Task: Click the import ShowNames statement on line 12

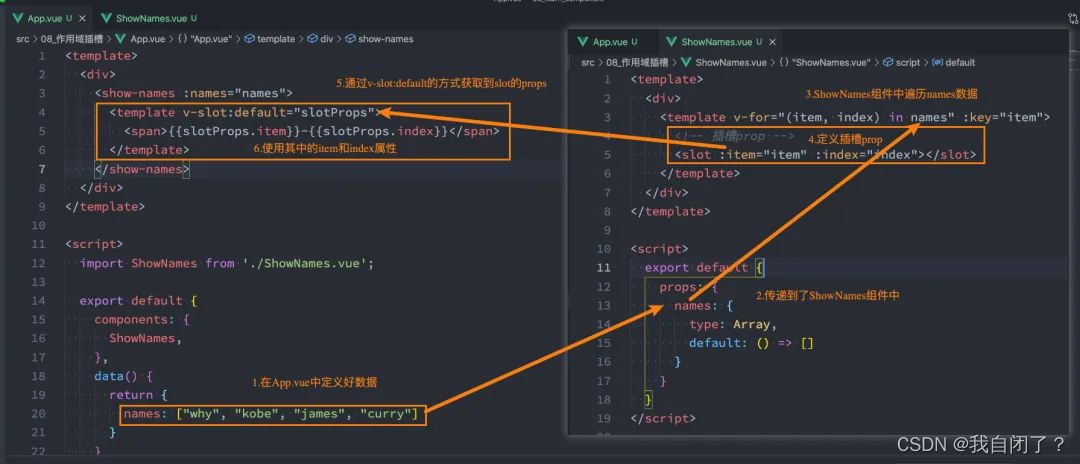Action: tap(227, 263)
